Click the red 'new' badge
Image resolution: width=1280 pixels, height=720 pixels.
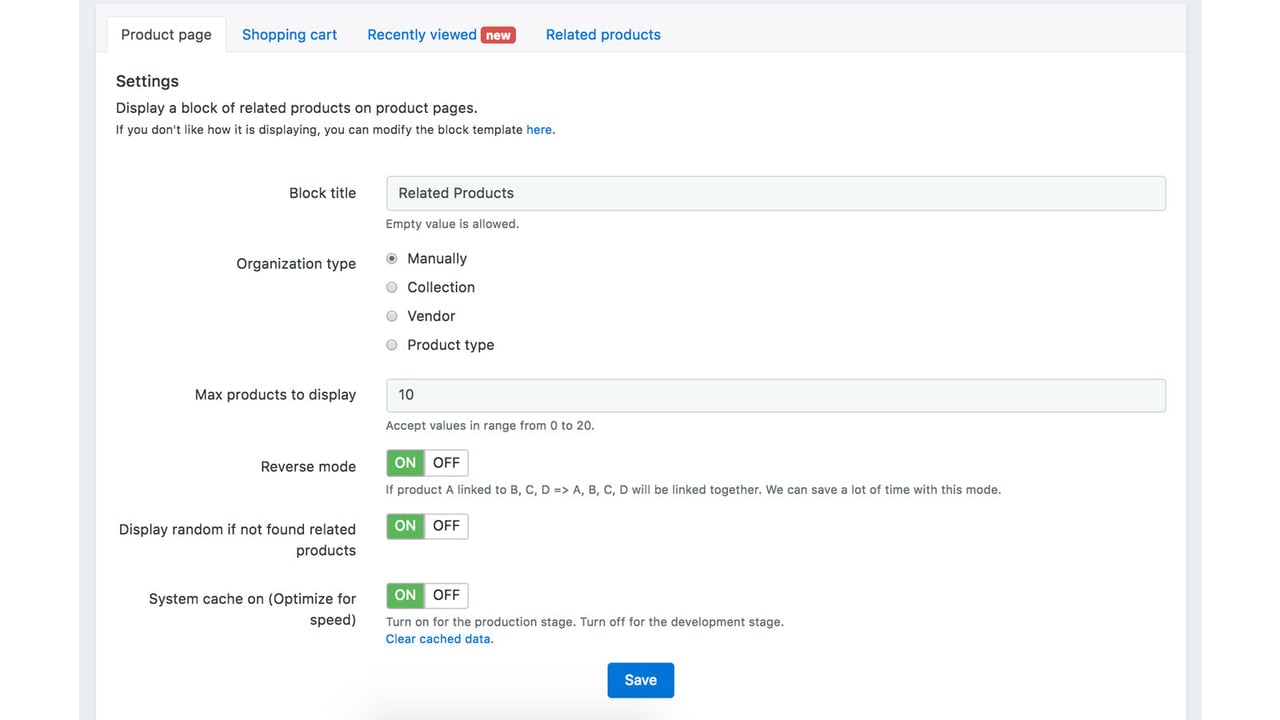pos(498,35)
